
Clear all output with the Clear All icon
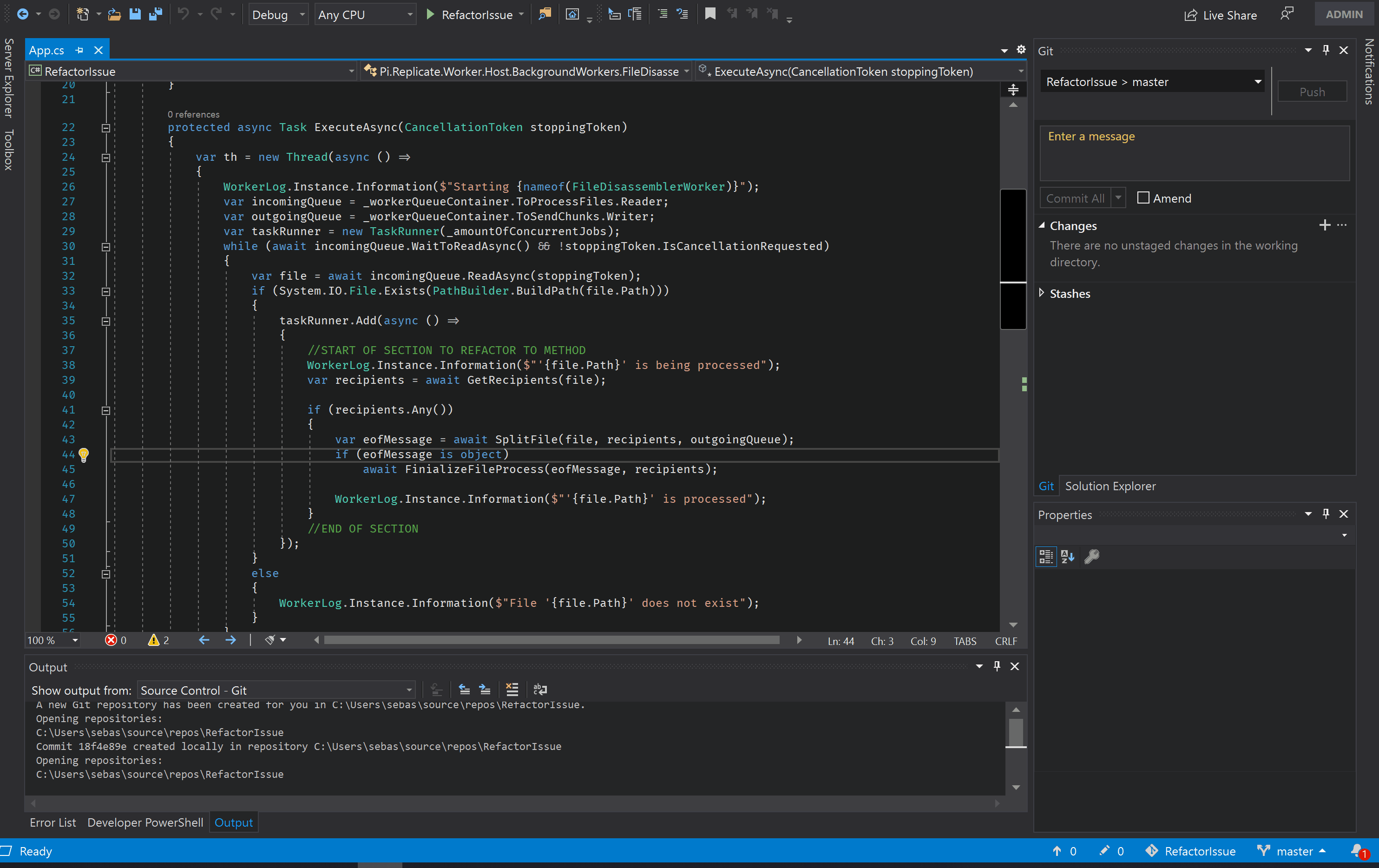512,690
